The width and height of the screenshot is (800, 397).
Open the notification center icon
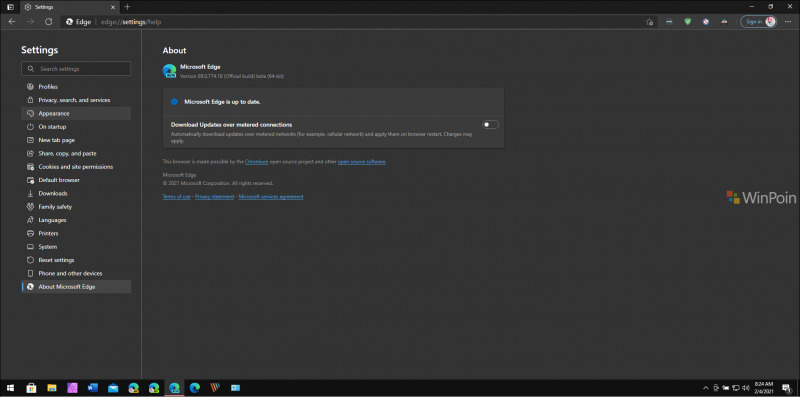[x=787, y=388]
